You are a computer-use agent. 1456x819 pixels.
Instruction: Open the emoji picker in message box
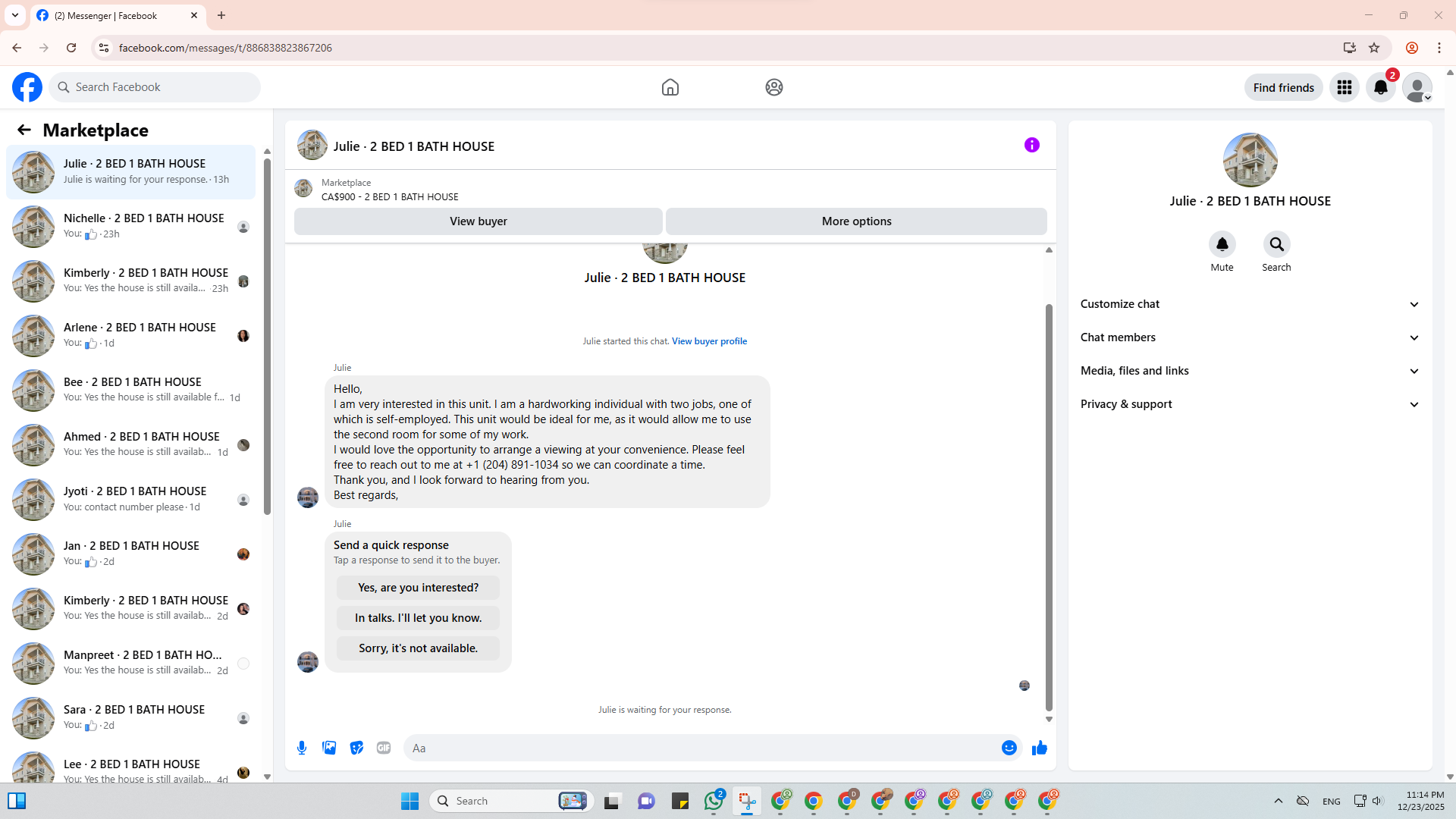click(x=1009, y=748)
